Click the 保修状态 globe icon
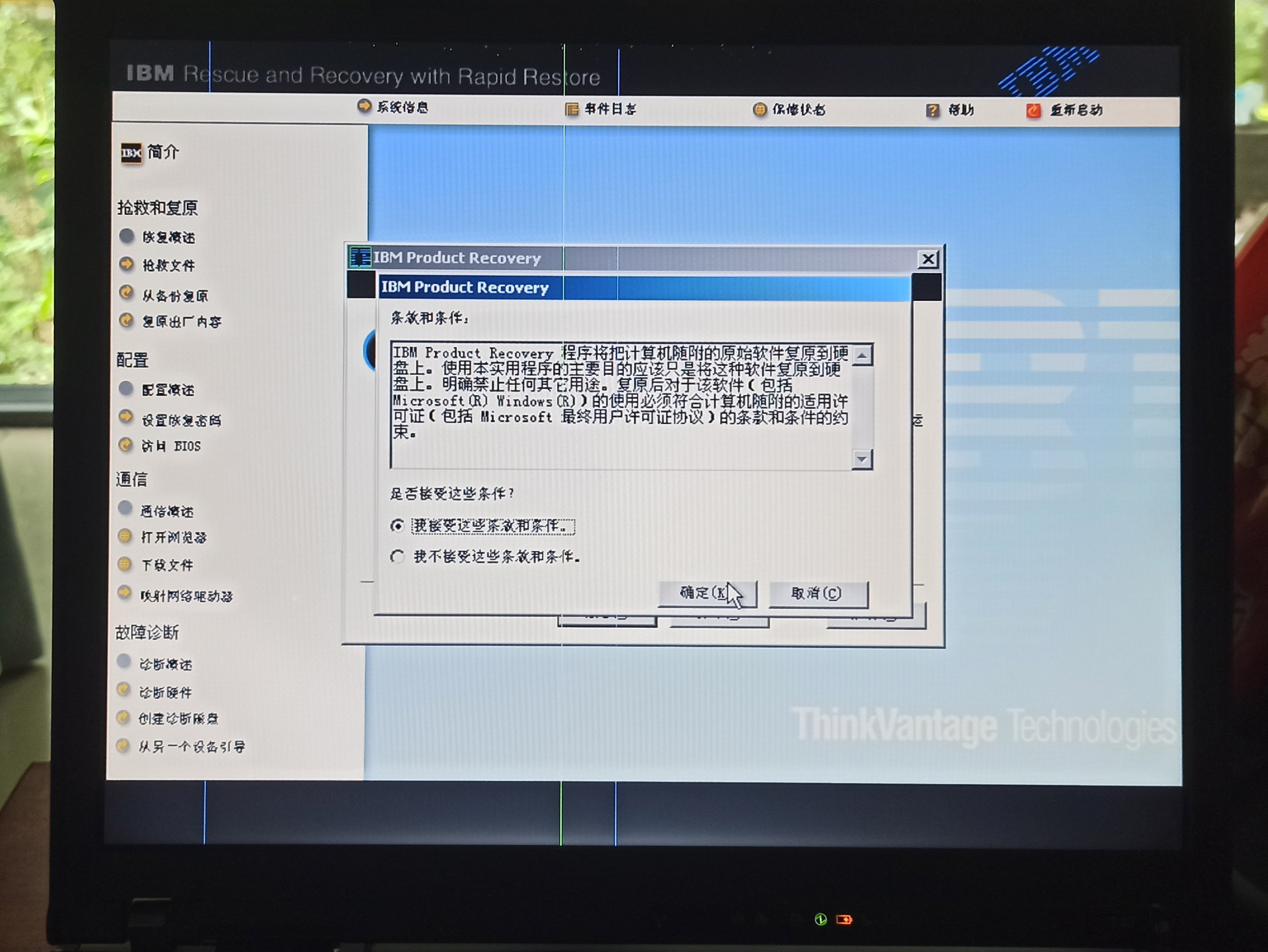 click(759, 110)
